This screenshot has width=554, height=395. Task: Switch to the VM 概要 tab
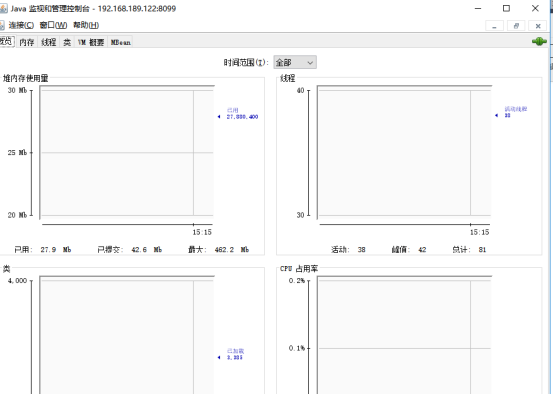(x=91, y=42)
